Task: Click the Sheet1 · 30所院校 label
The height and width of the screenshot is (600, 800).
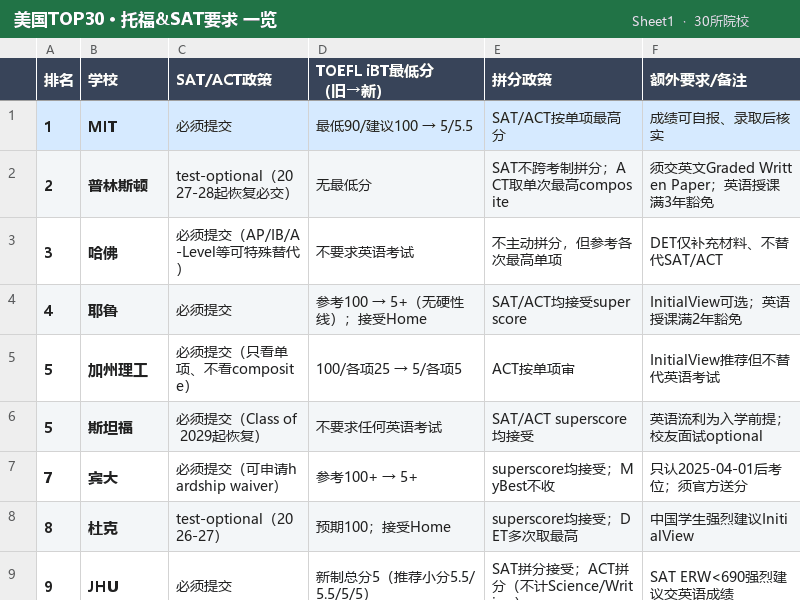Action: coord(690,21)
